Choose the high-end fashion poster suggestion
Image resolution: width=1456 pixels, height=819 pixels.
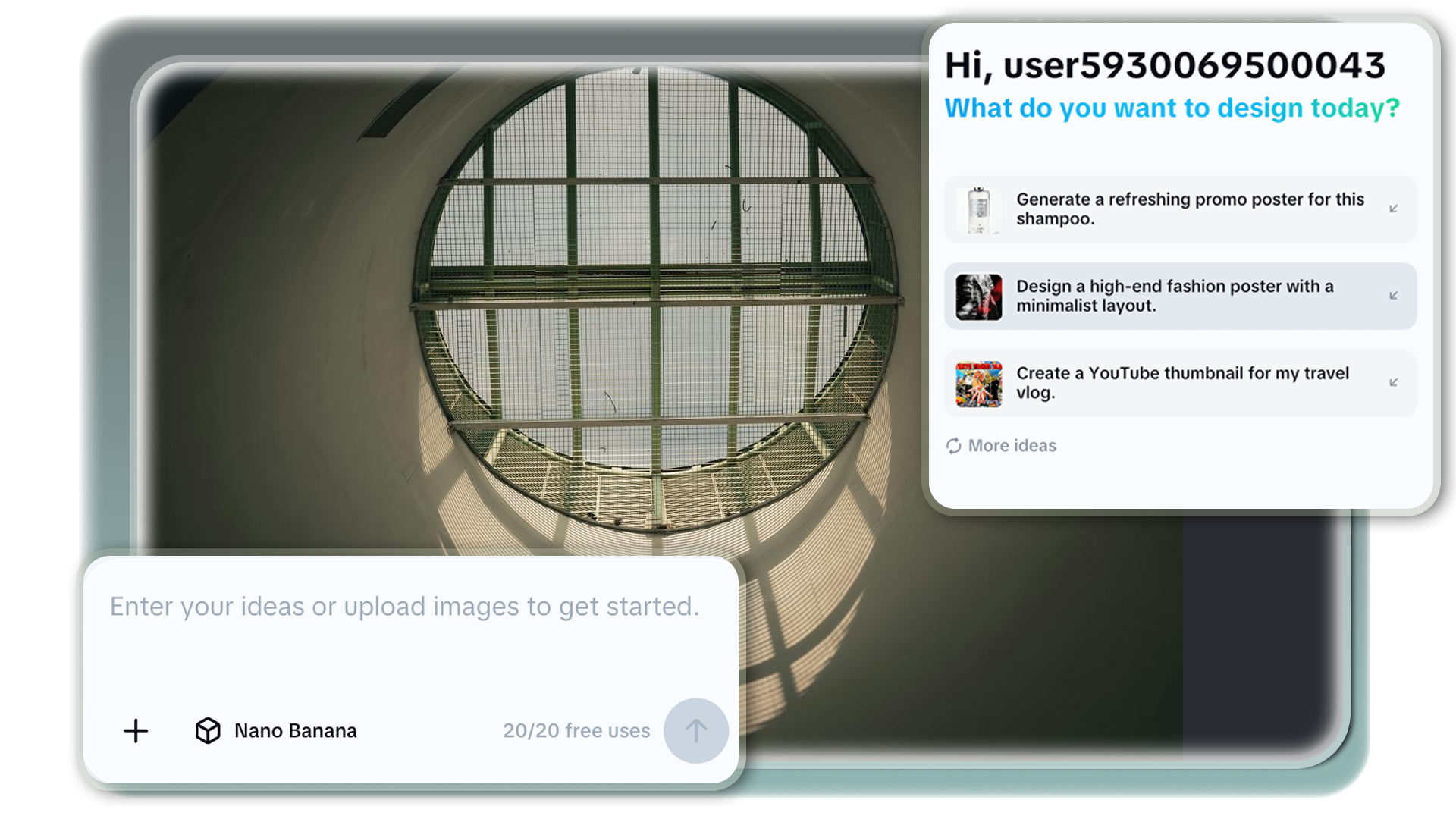pyautogui.click(x=1174, y=297)
